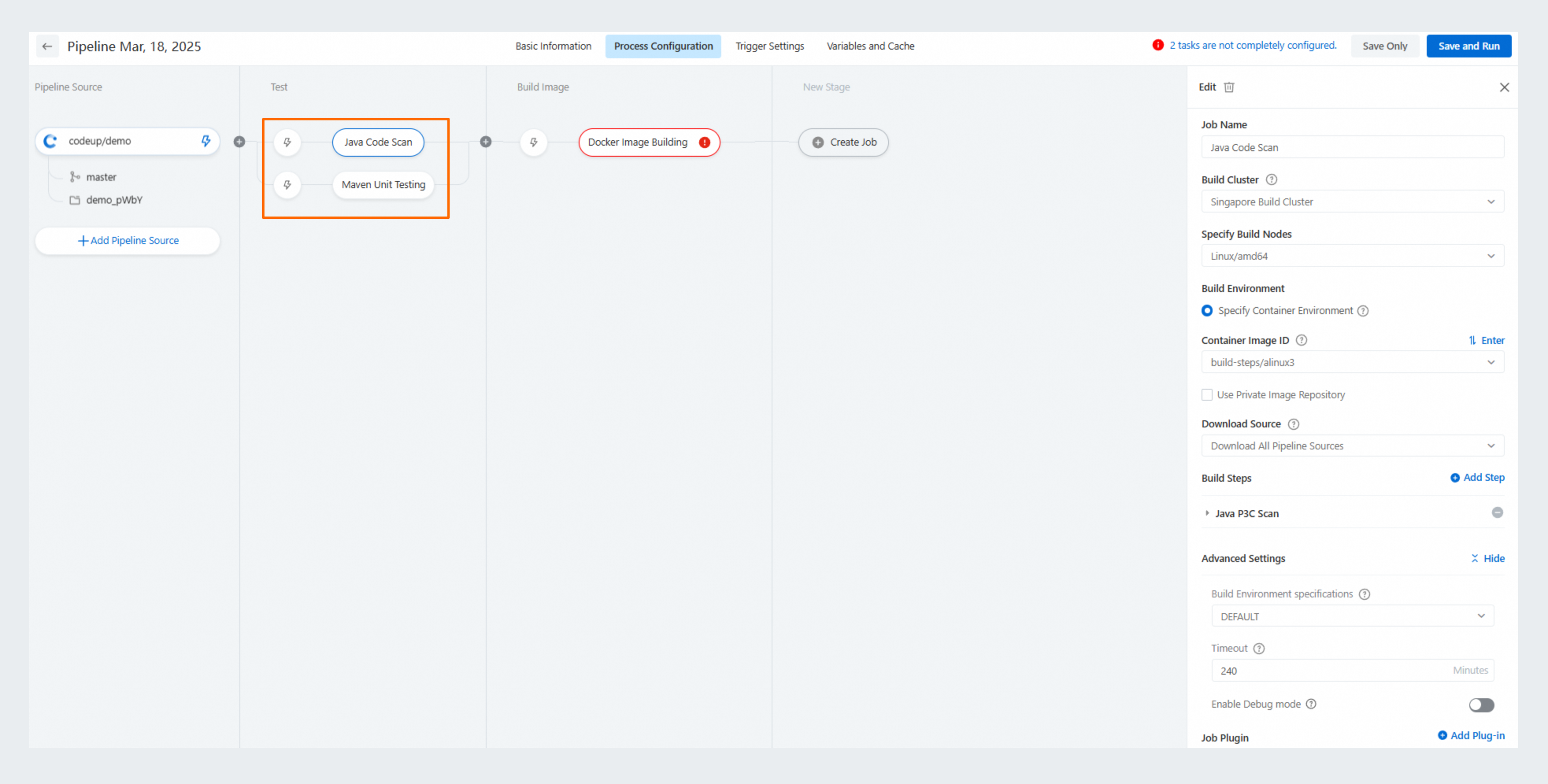Open the Build Cluster dropdown
Screen dimensions: 1548x784
click(1352, 202)
